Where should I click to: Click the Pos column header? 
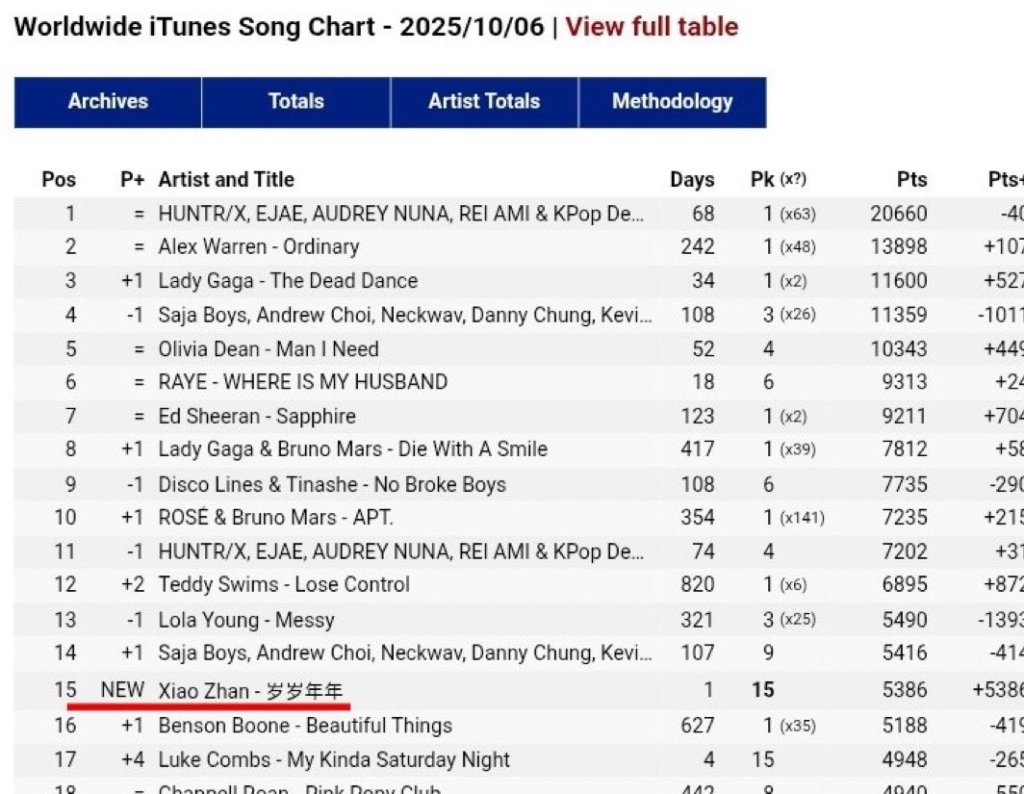pos(59,180)
